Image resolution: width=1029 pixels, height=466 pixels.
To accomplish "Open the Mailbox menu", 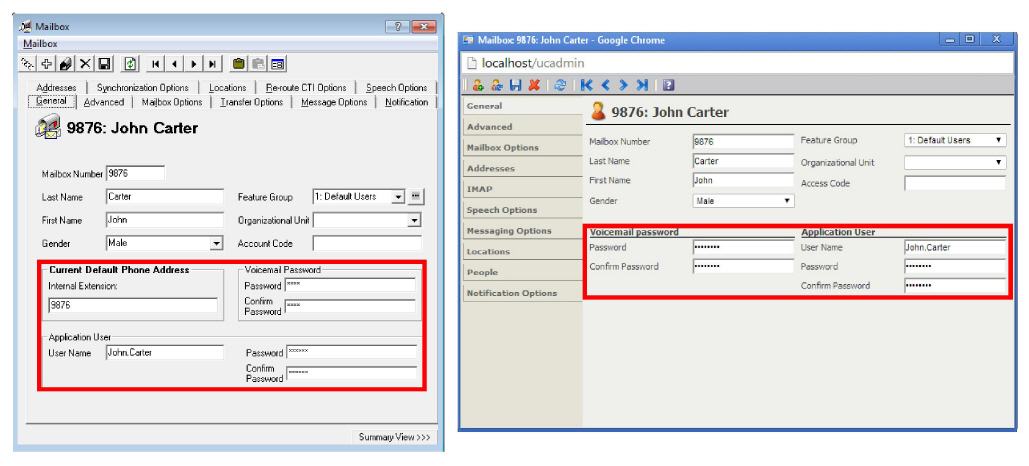I will pyautogui.click(x=40, y=44).
